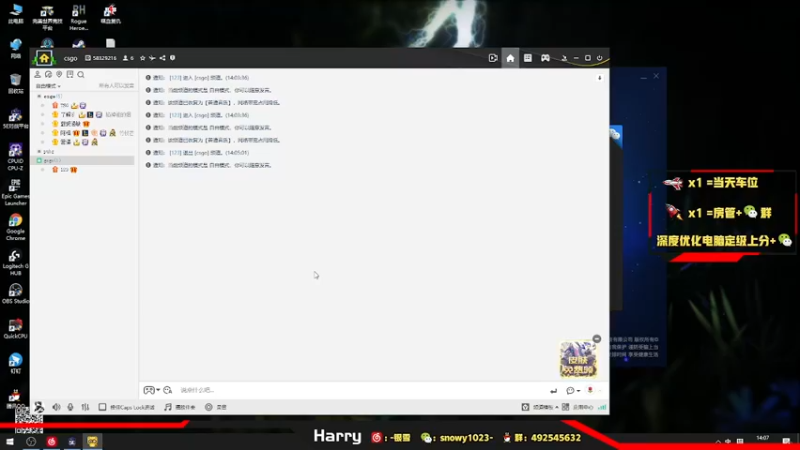Viewport: 800px width, 450px height.
Task: Click the avatar icon in bottom toolbar
Action: (x=39, y=407)
